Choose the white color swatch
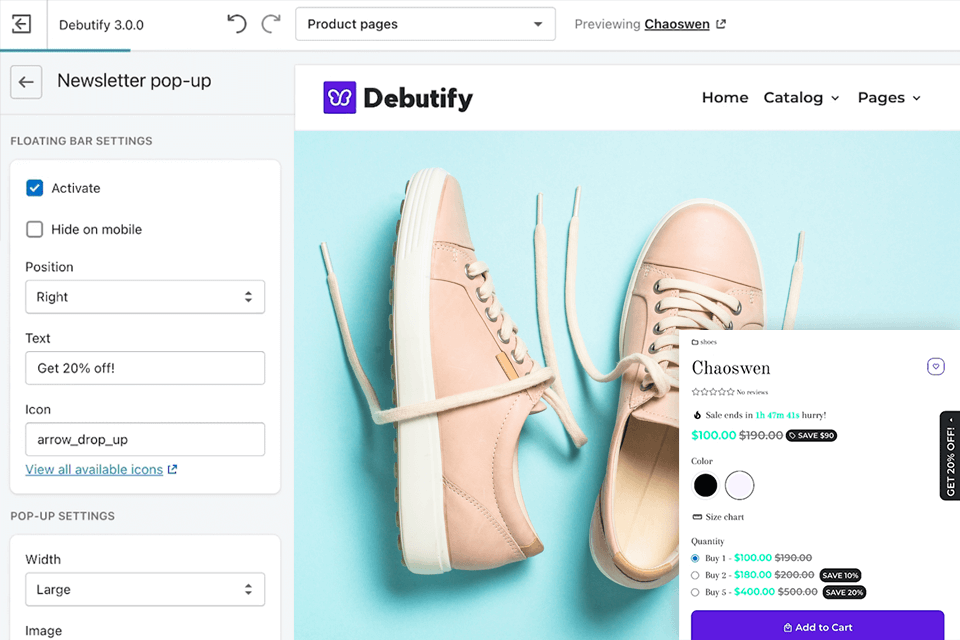This screenshot has height=640, width=960. pos(740,485)
